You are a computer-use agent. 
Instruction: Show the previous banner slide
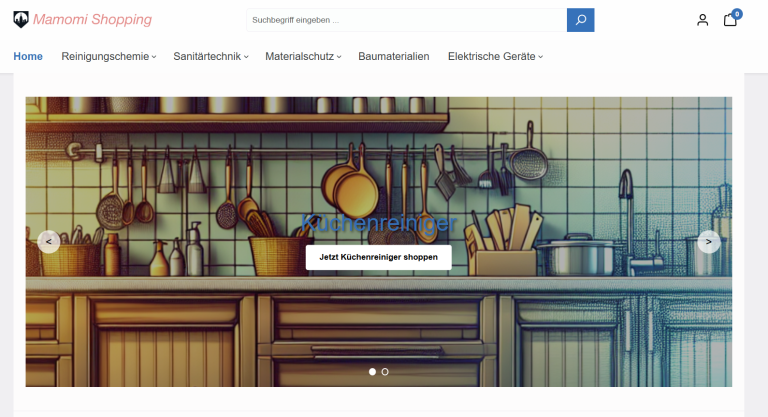[49, 241]
